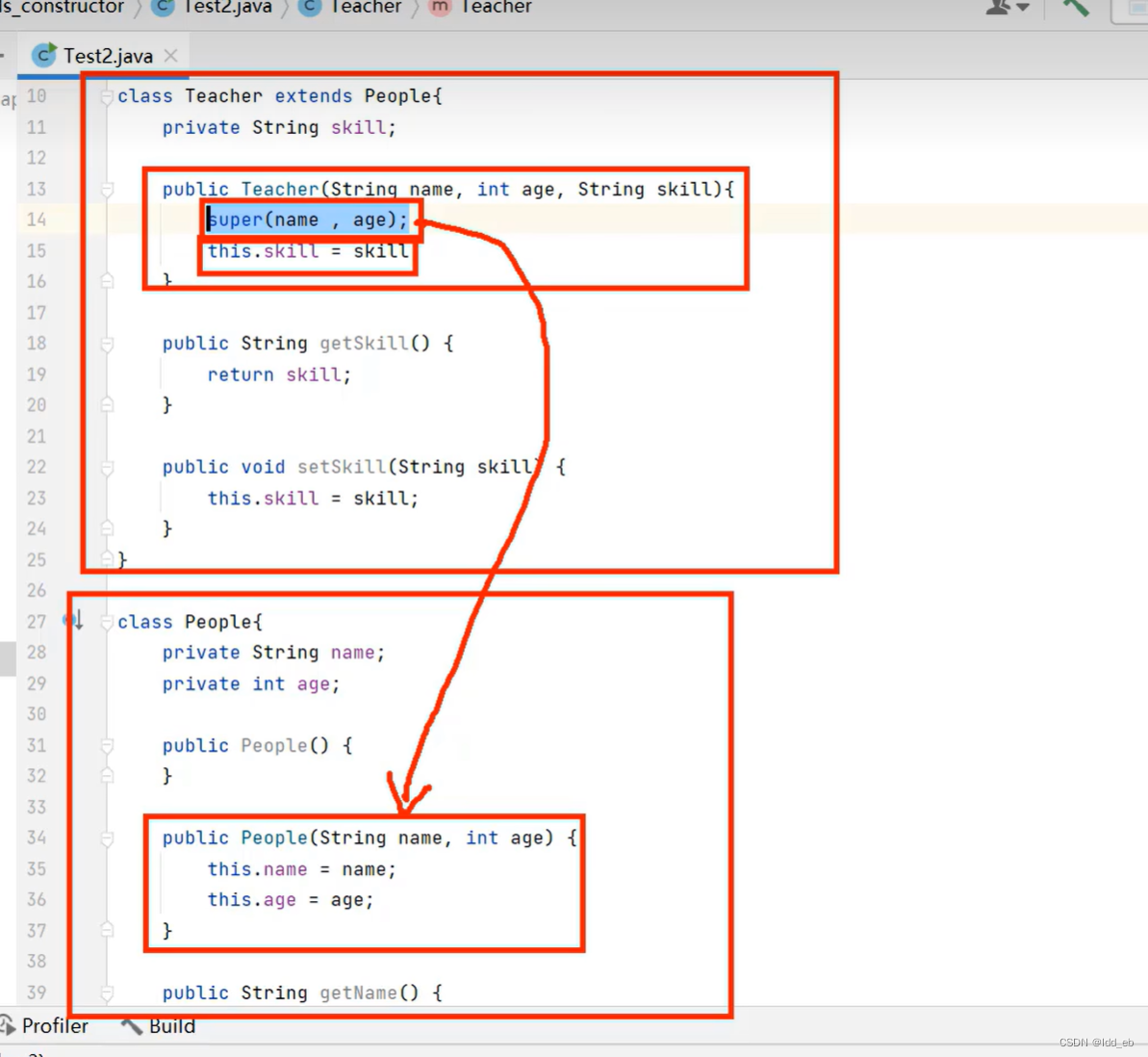Collapse the empty People() constructor fold at line 31
Viewport: 1148px width, 1057px height.
[x=107, y=746]
